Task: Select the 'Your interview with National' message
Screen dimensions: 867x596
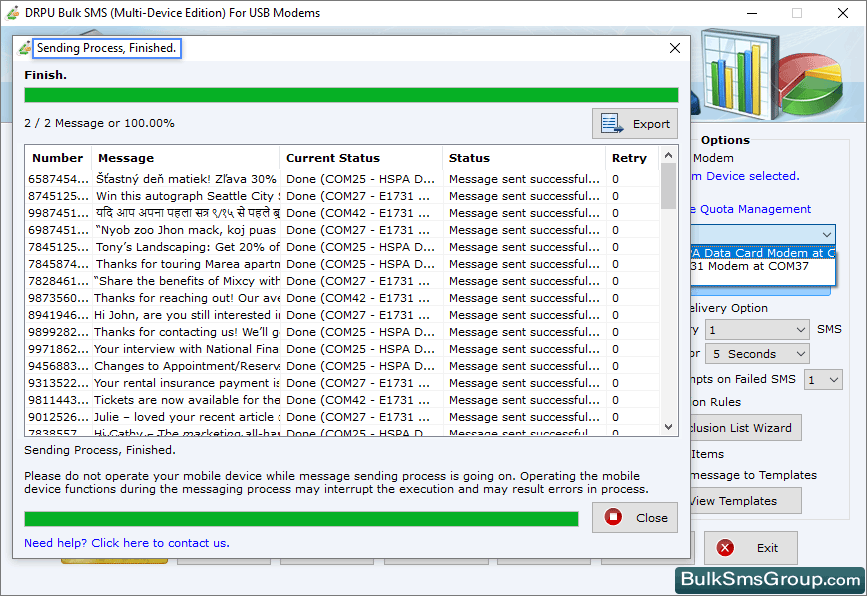Action: click(187, 349)
